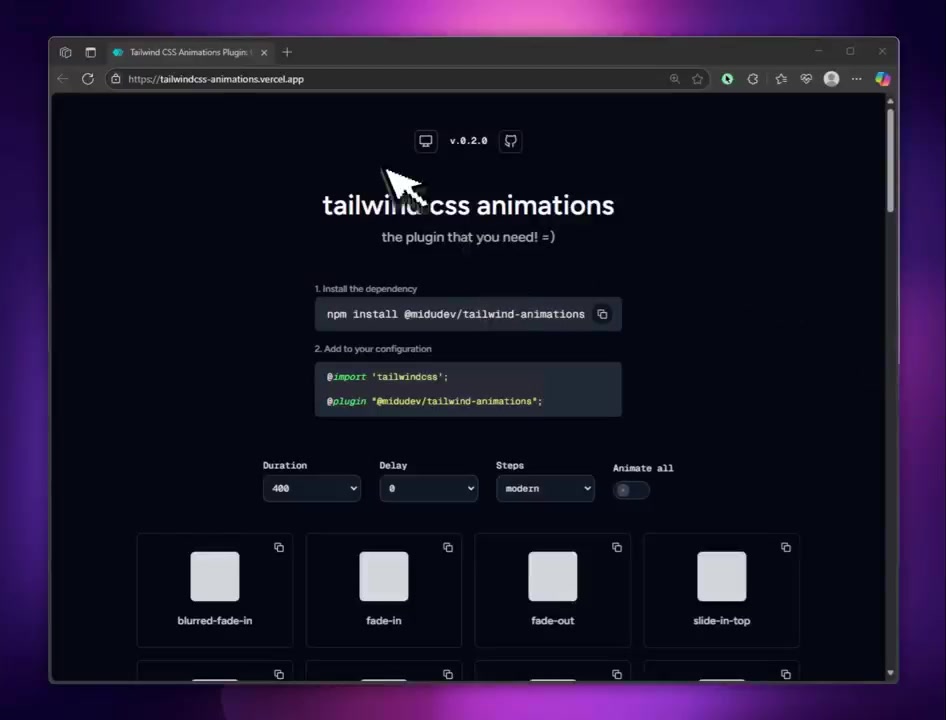Copy the fade-in animation class

[x=448, y=547]
